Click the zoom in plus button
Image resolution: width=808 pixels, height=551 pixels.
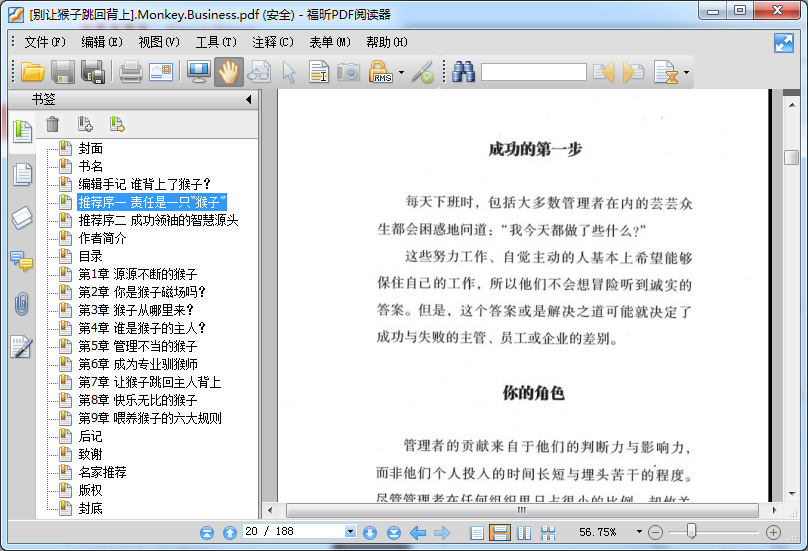click(x=773, y=532)
